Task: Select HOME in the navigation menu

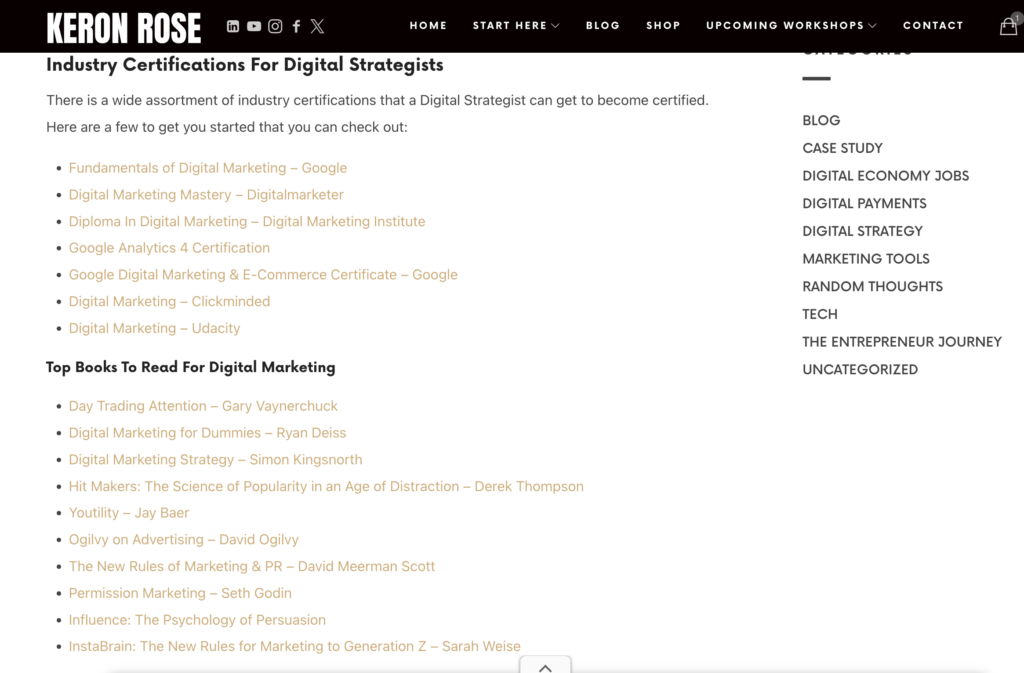Action: pyautogui.click(x=428, y=26)
